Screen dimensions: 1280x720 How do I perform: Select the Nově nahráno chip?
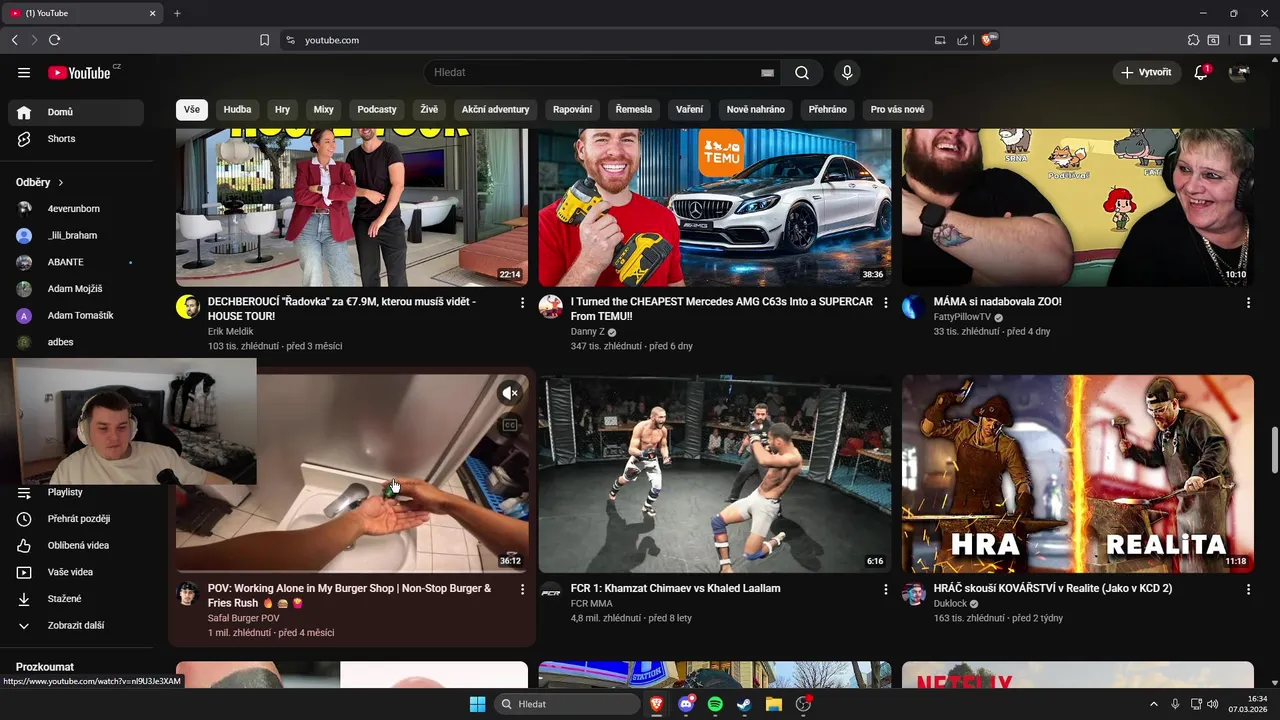[755, 109]
